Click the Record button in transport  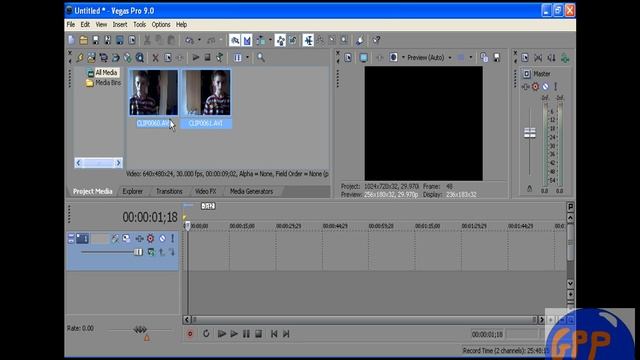point(190,334)
